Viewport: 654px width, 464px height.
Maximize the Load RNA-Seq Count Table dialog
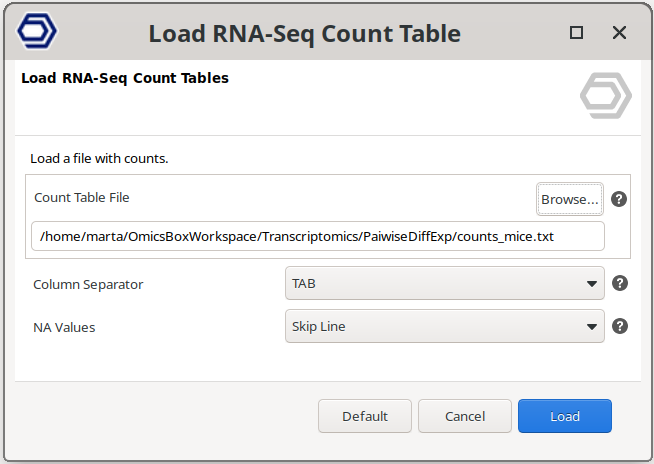click(576, 33)
